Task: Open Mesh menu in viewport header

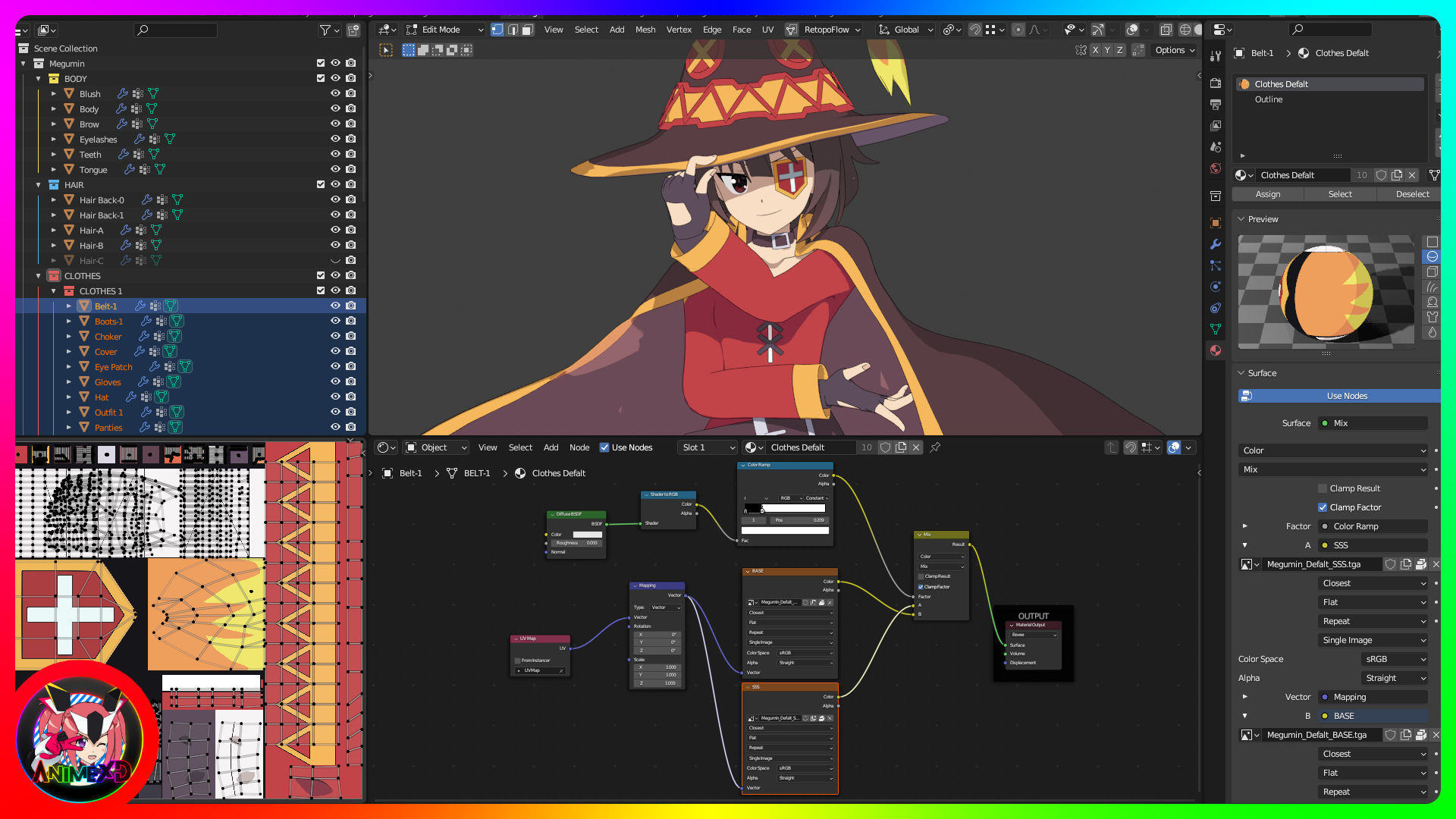Action: tap(645, 30)
